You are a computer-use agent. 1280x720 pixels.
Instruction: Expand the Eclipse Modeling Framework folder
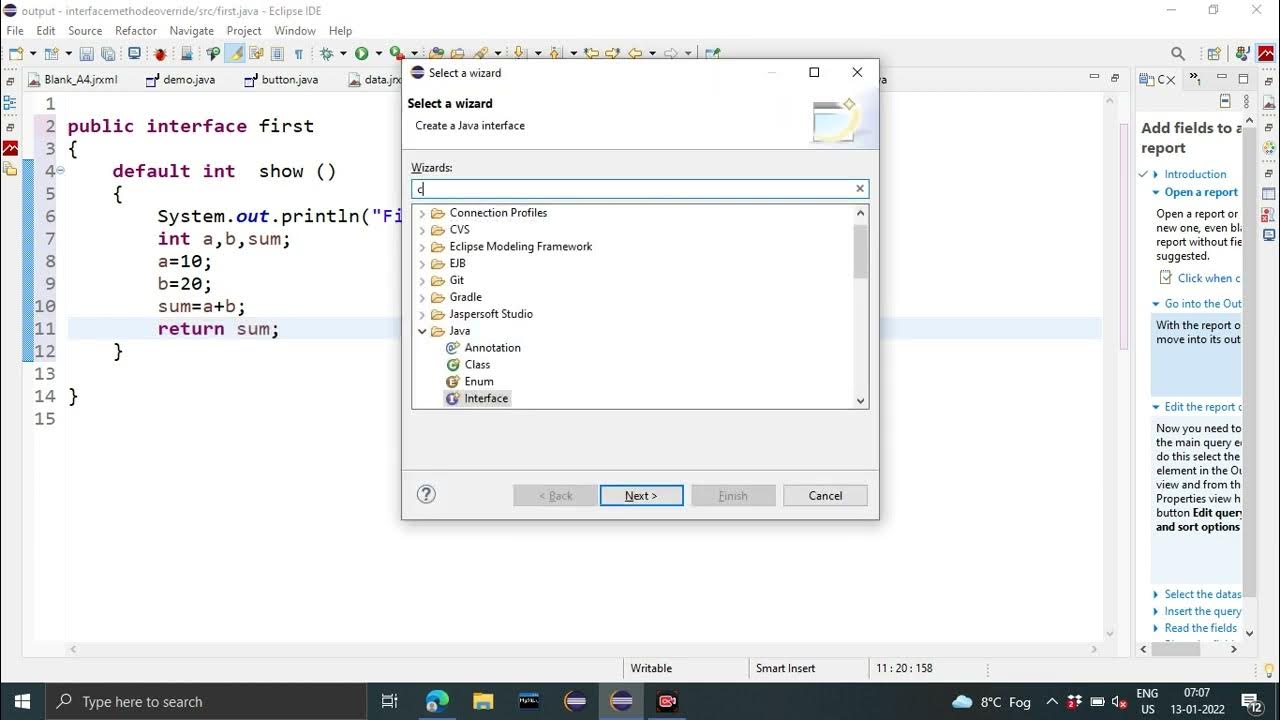pyautogui.click(x=422, y=247)
